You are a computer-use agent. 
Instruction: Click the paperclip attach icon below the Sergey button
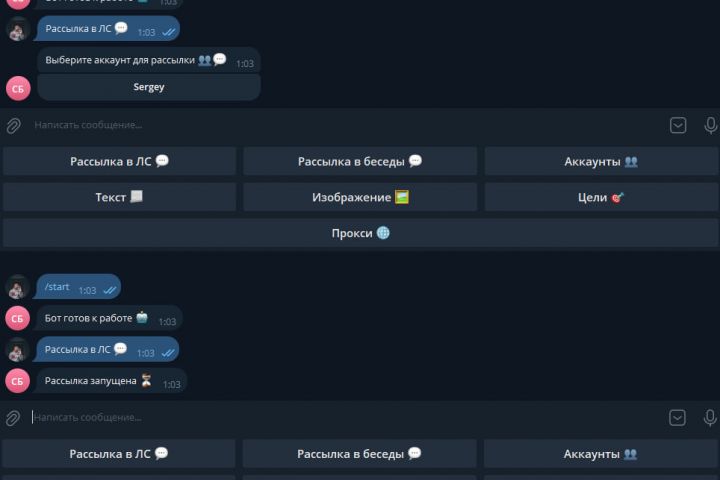click(x=14, y=126)
